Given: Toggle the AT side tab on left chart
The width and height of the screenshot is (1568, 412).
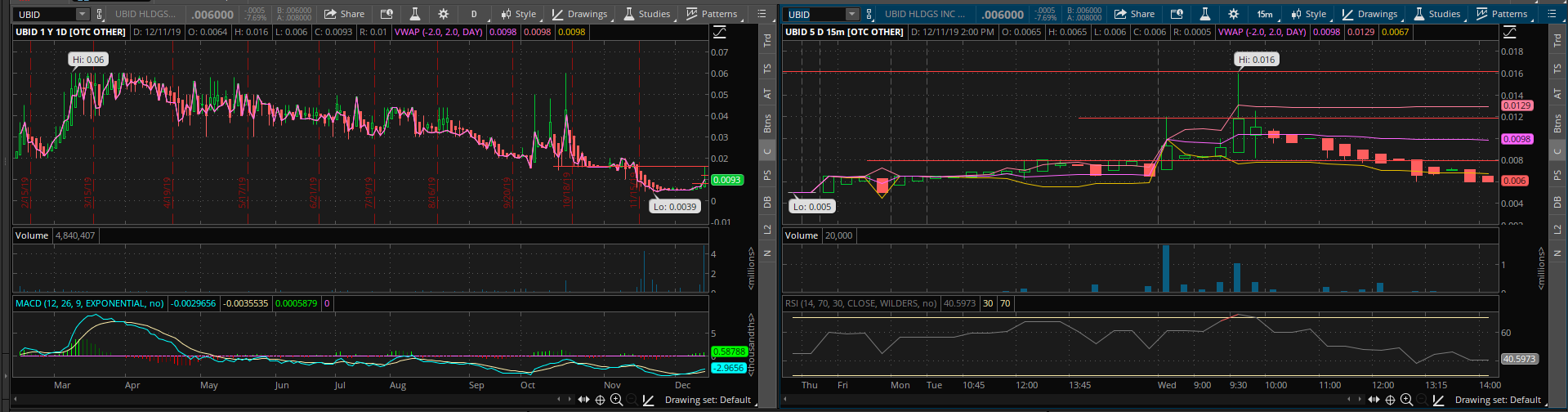Looking at the screenshot, I should [x=766, y=95].
